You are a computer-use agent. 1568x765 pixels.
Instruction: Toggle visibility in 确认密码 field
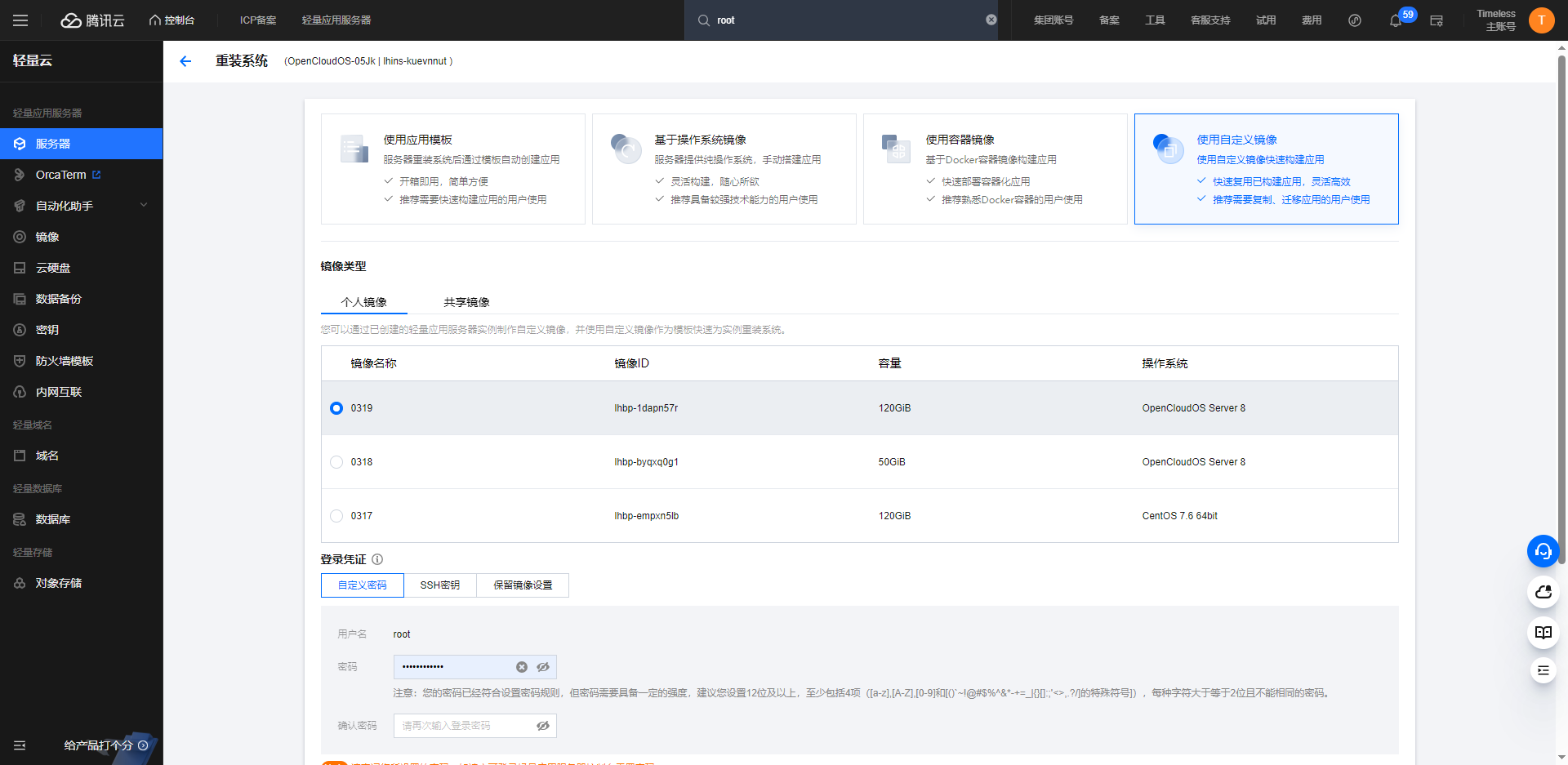coord(543,726)
